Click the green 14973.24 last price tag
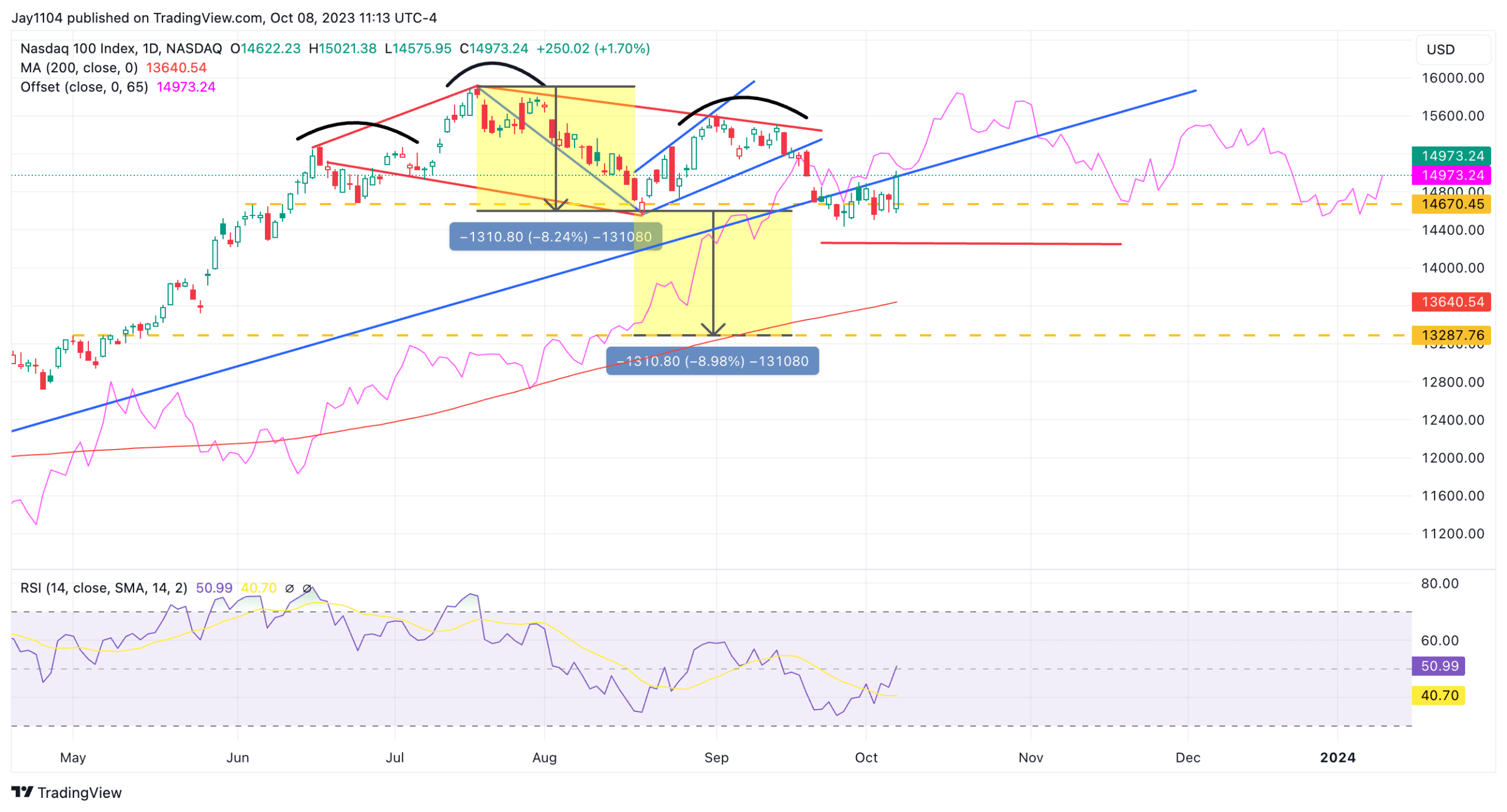Viewport: 1507px width, 812px height. (x=1450, y=156)
